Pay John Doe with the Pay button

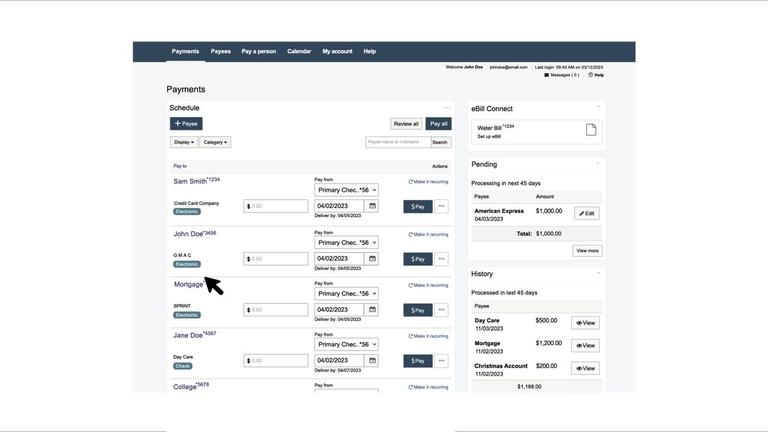point(418,259)
